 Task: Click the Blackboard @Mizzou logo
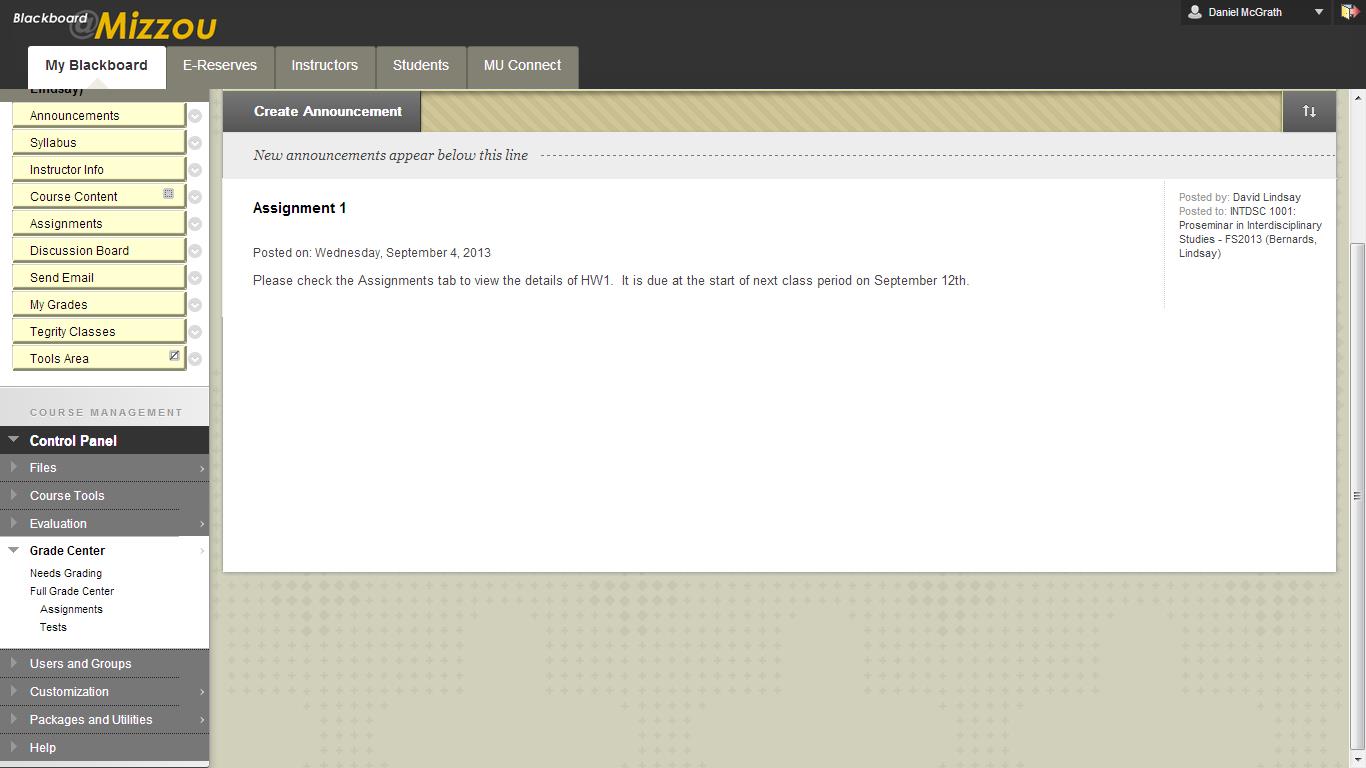(x=113, y=23)
